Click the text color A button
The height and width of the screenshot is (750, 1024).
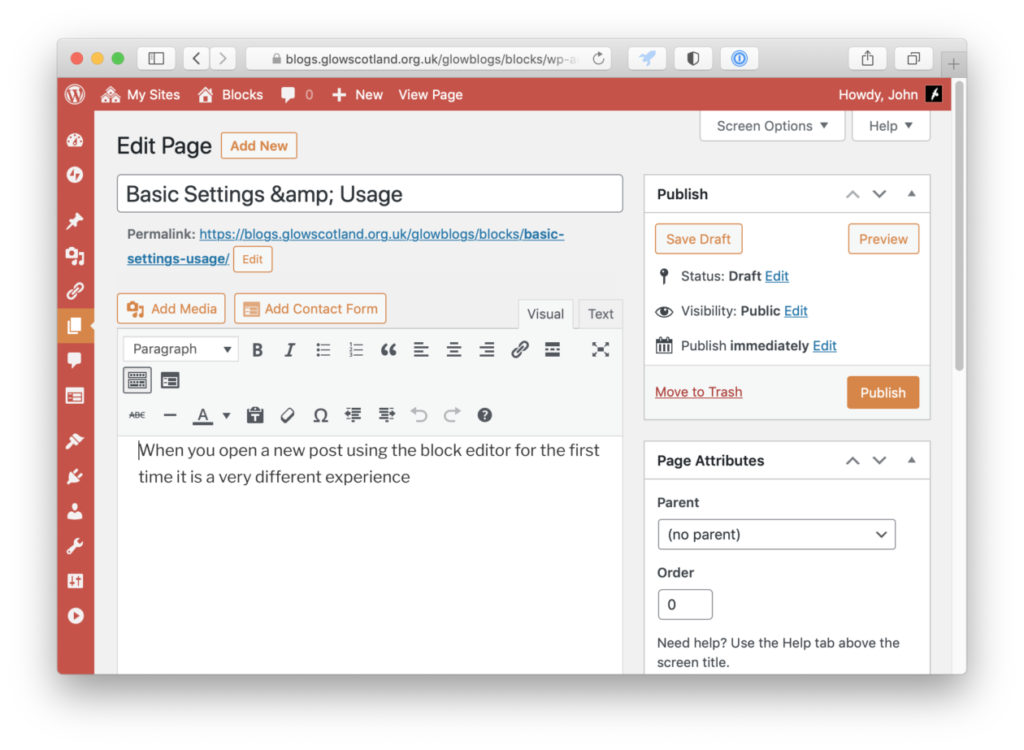tap(203, 415)
